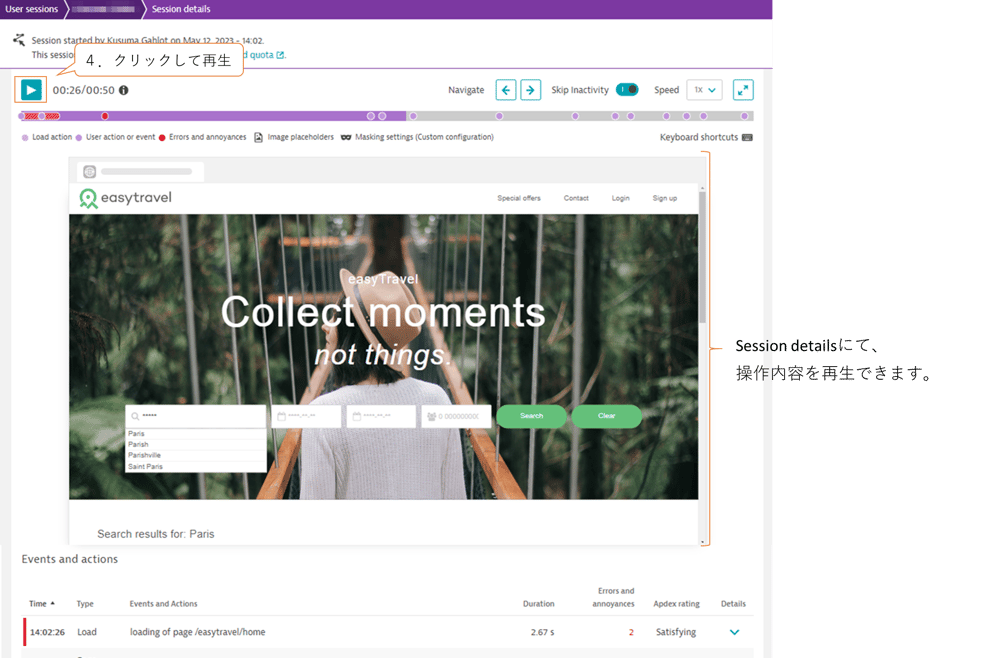Click loading of page /easytravel/home entry
This screenshot has height=658, width=1000.
click(197, 632)
